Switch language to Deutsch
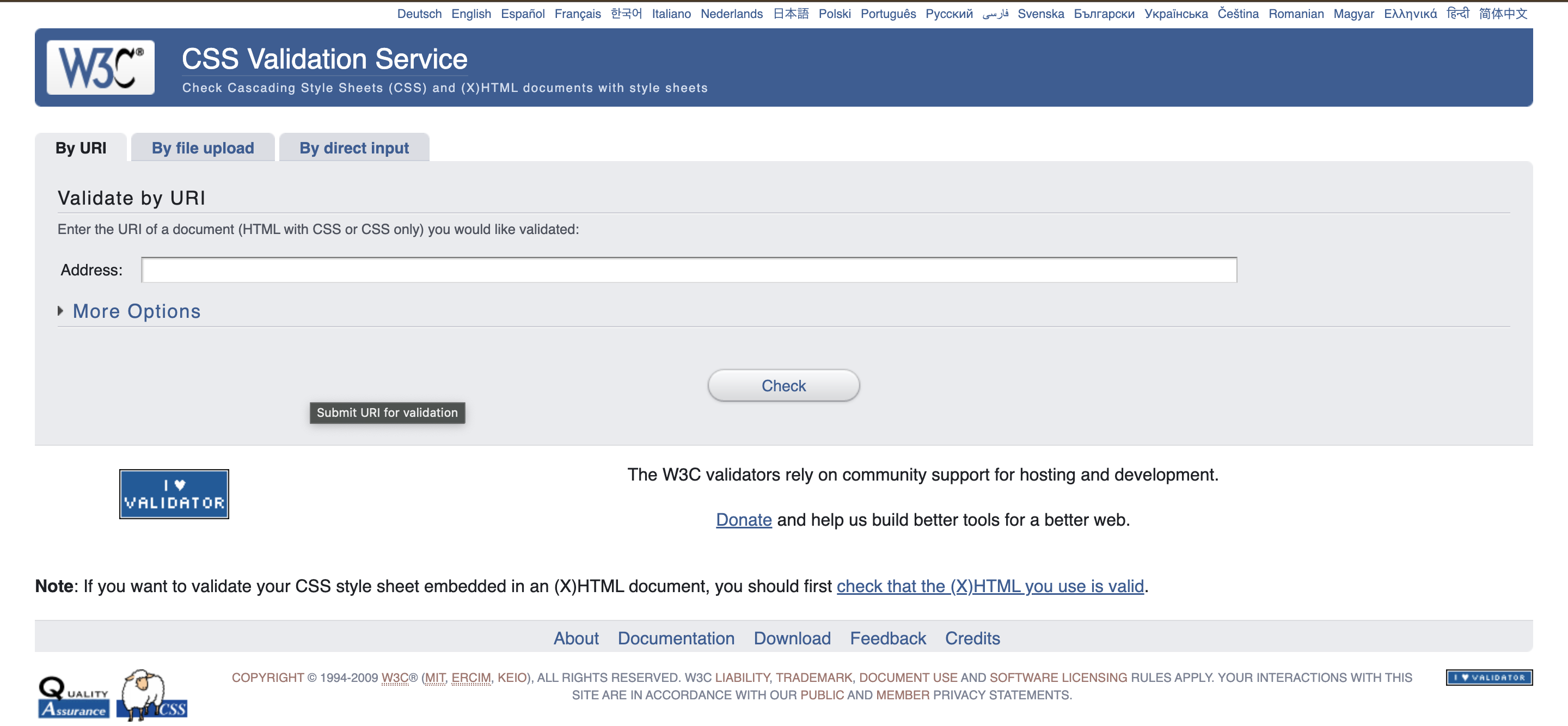Viewport: 1568px width, 726px height. tap(419, 14)
